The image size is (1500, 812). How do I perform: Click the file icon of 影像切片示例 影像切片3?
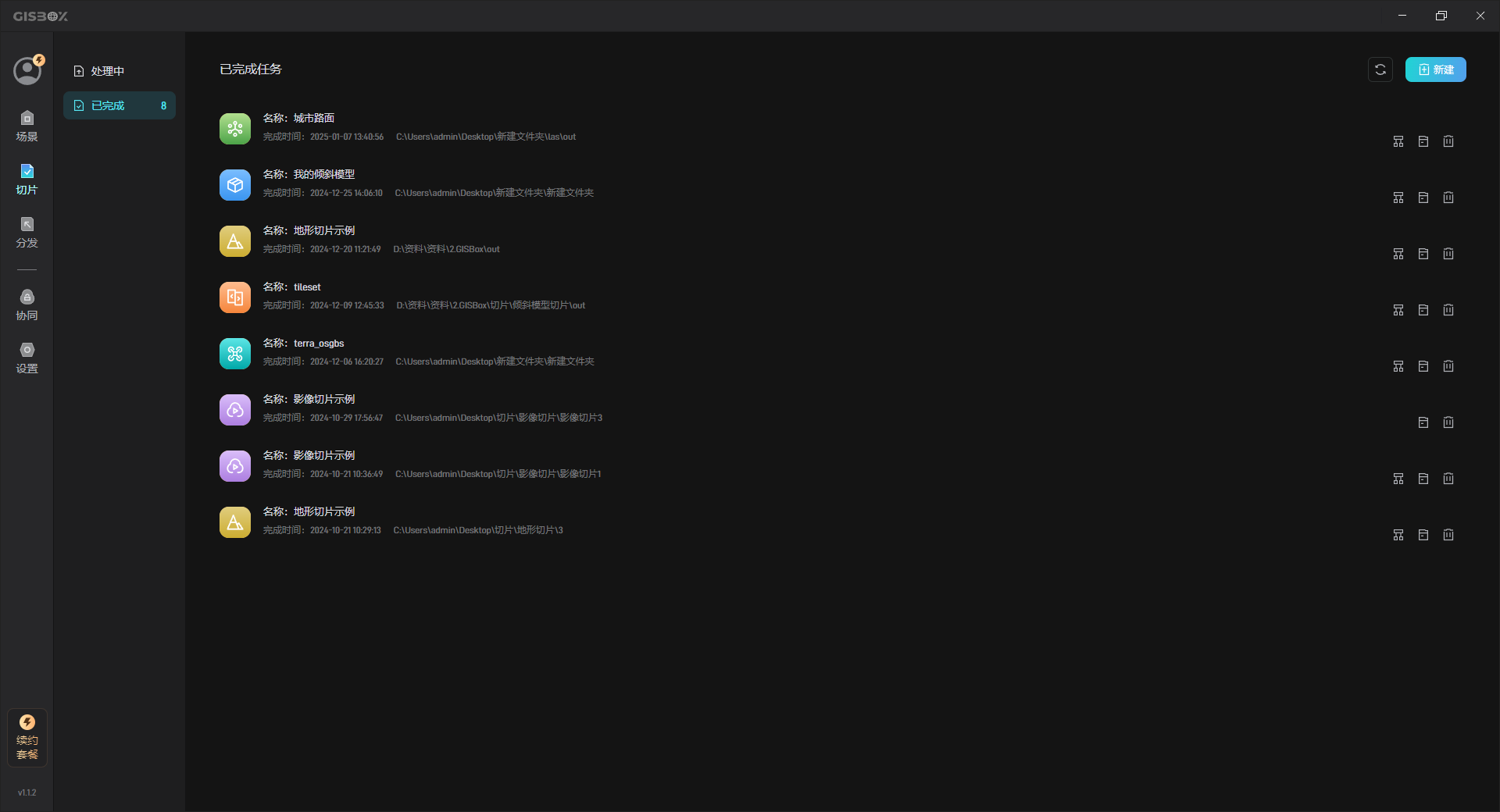[x=1423, y=422]
